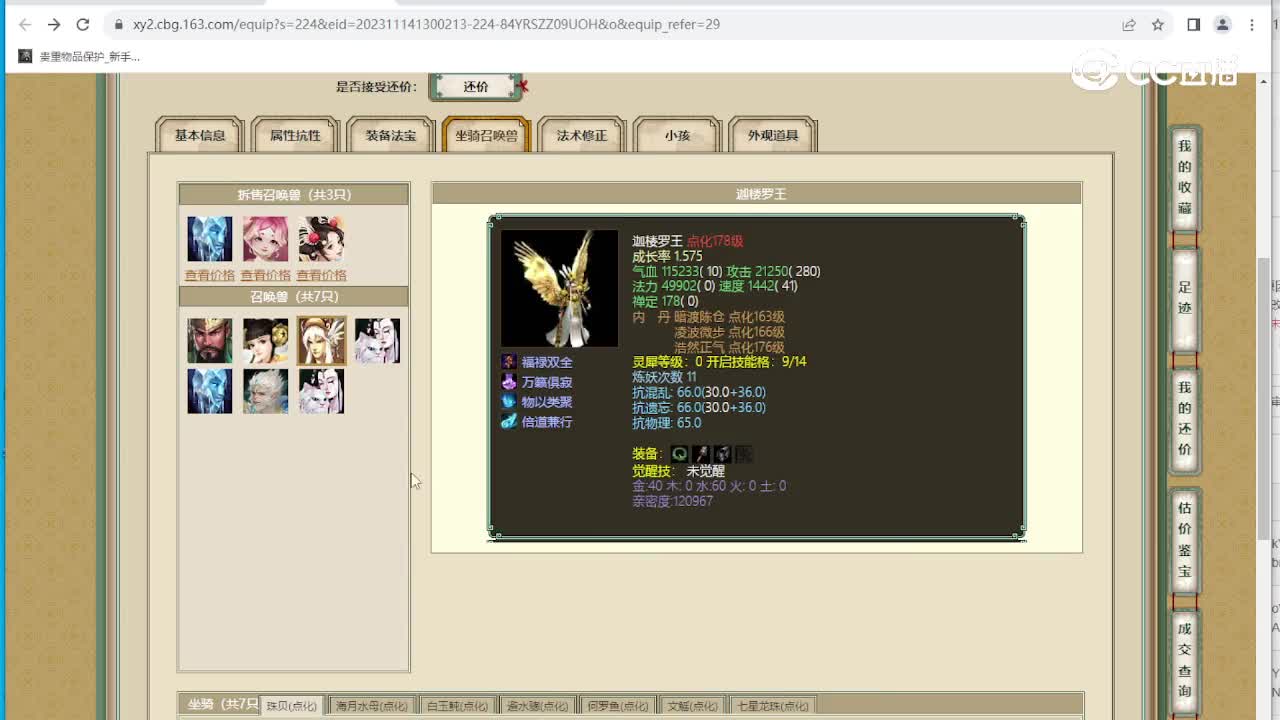
Task: Click the 亲密度:120967 text
Action: tap(672, 501)
